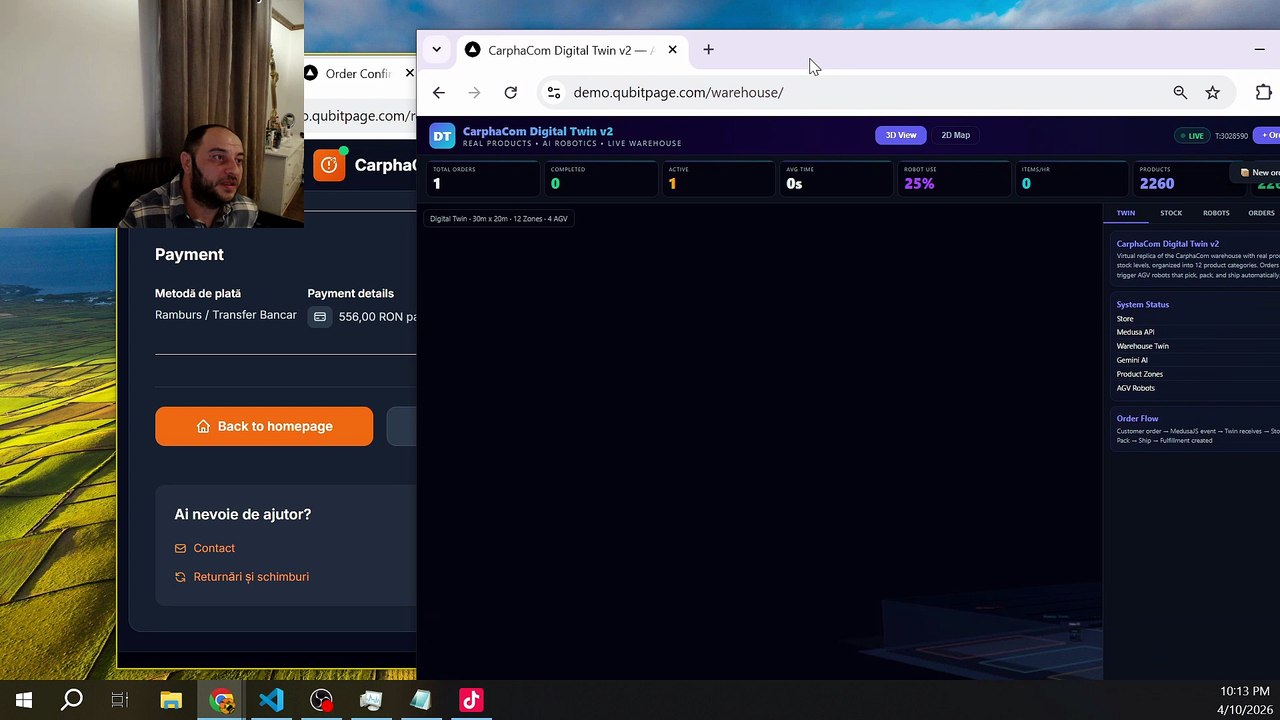Open the system monitor app on taskbar
The image size is (1280, 720).
click(x=371, y=700)
